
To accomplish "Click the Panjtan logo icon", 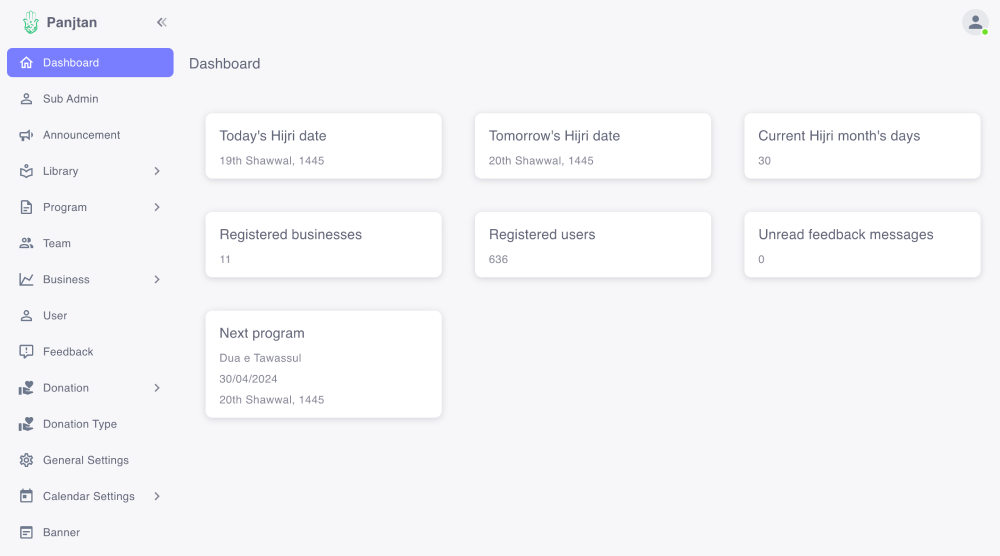I will (x=31, y=22).
